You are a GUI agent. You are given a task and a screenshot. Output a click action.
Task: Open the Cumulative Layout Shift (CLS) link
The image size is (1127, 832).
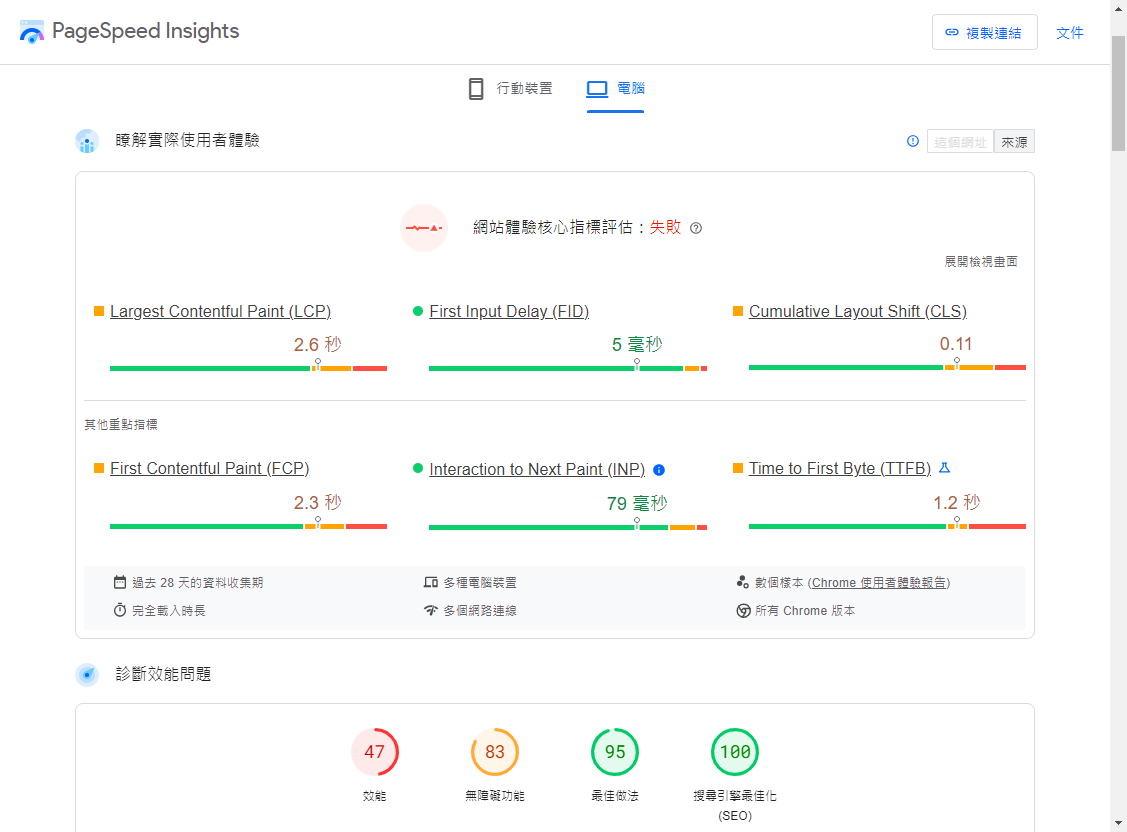coord(857,311)
